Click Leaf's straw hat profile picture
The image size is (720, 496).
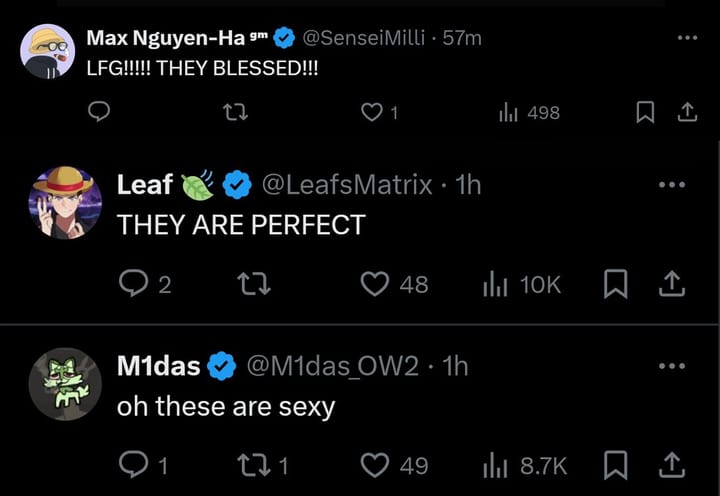pyautogui.click(x=65, y=202)
